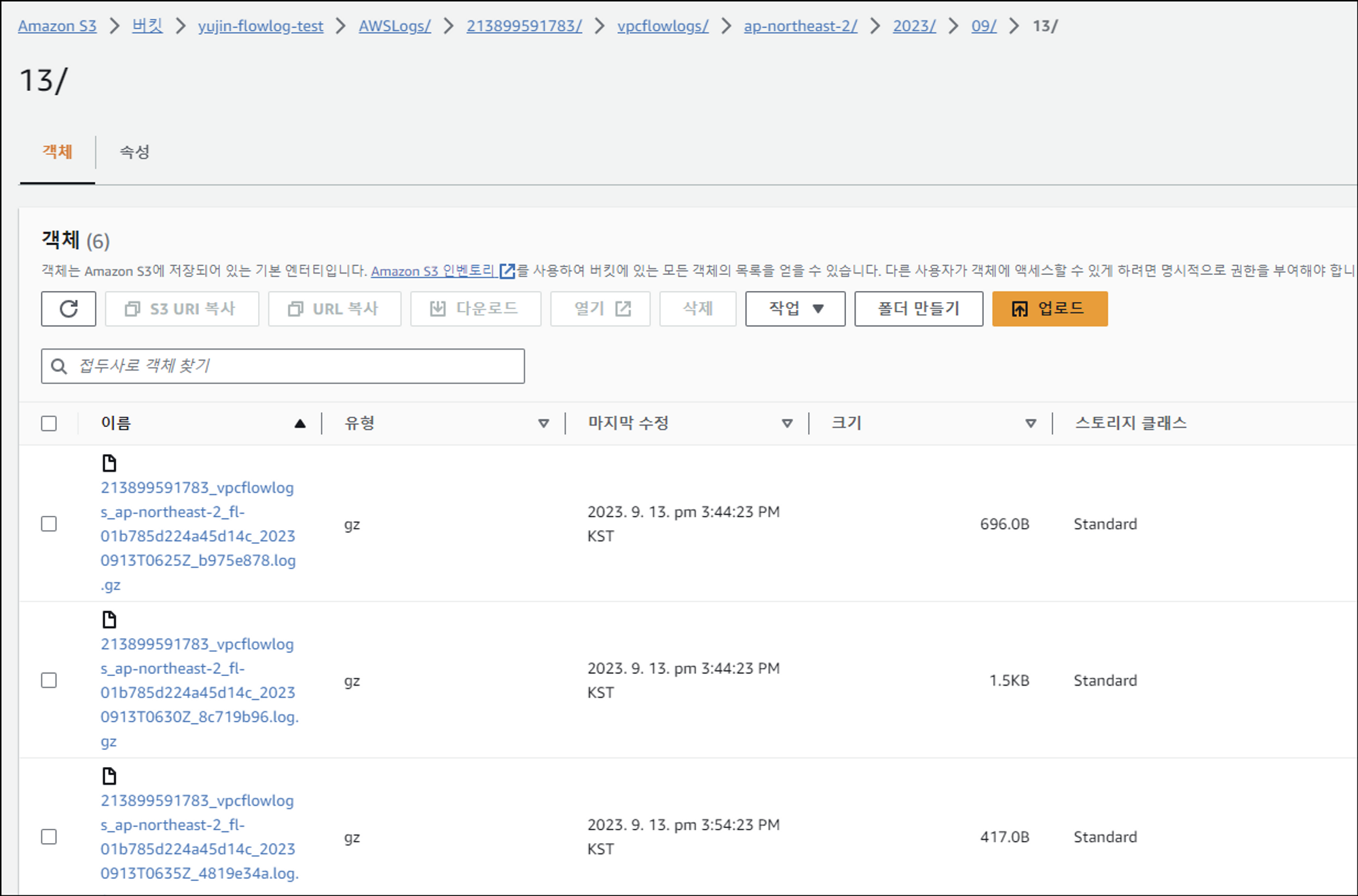Toggle the select-all checkbox in the table header
This screenshot has height=896, width=1358.
[x=49, y=424]
